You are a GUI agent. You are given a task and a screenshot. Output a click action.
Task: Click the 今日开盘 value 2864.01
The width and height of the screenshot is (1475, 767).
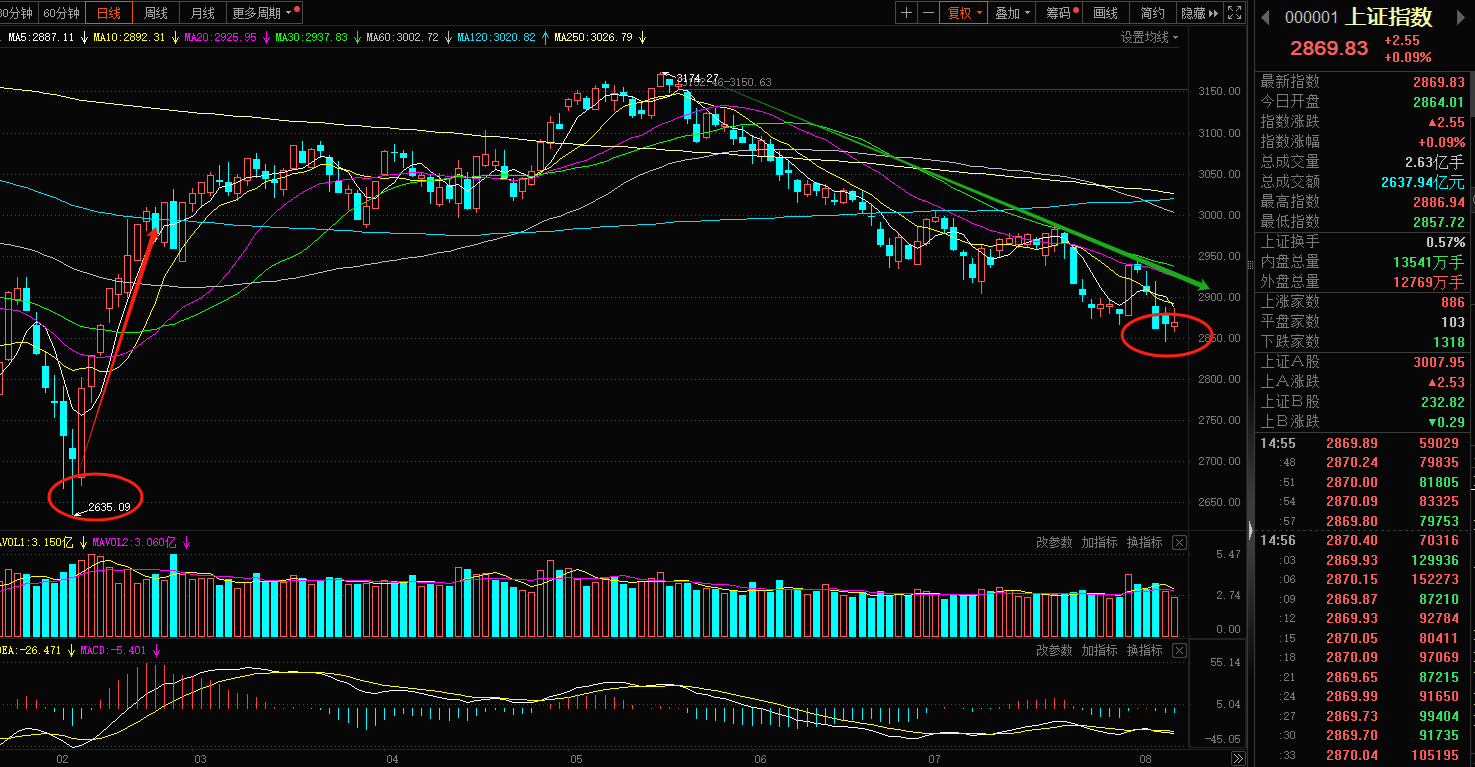tap(1438, 102)
